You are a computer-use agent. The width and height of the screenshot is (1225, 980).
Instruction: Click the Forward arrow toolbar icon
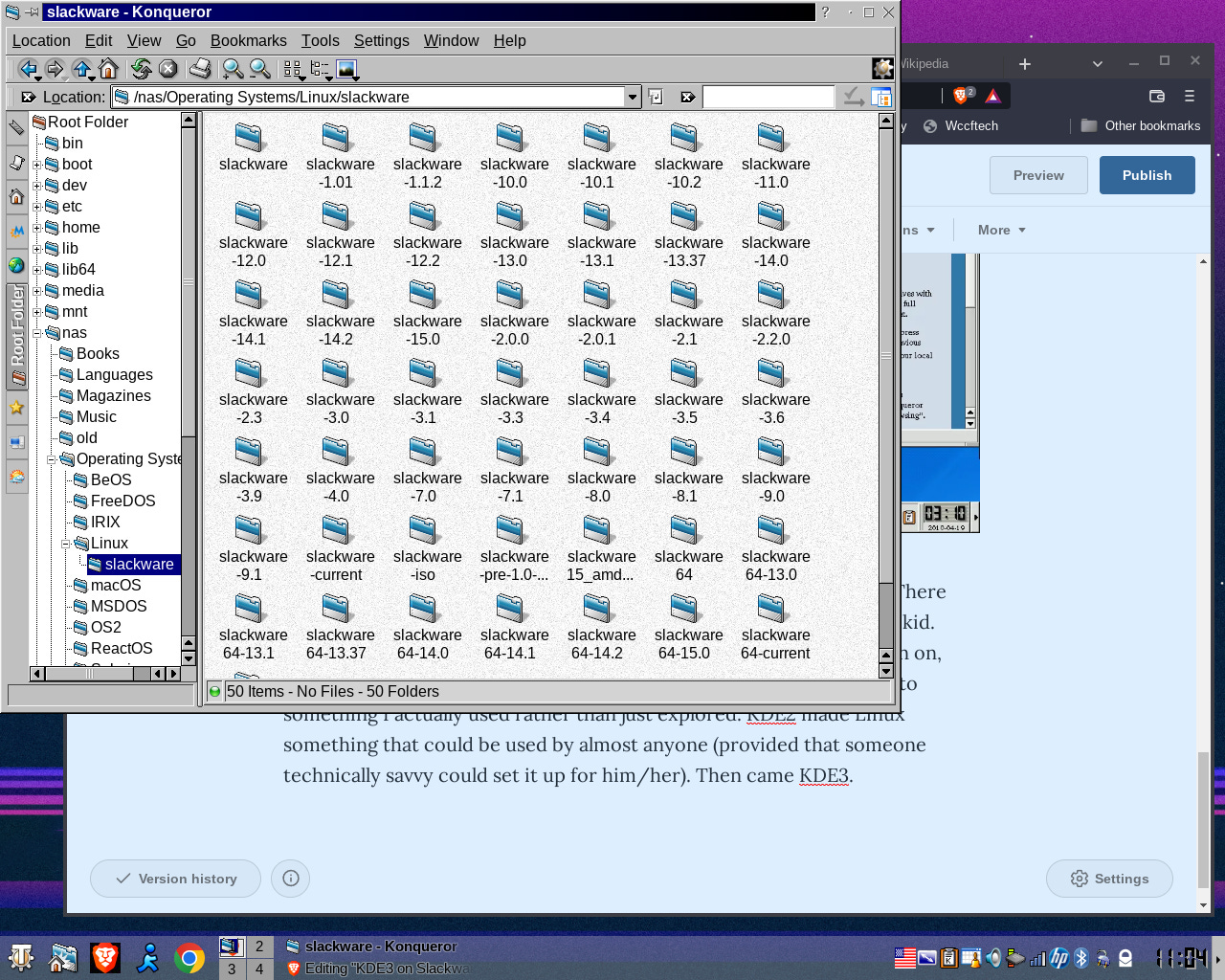(x=55, y=69)
